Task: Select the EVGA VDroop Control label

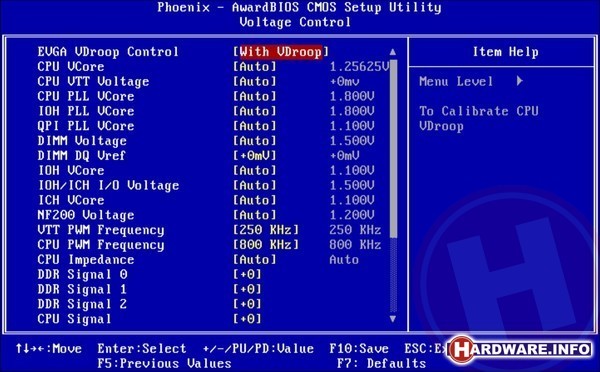Action: tap(108, 52)
